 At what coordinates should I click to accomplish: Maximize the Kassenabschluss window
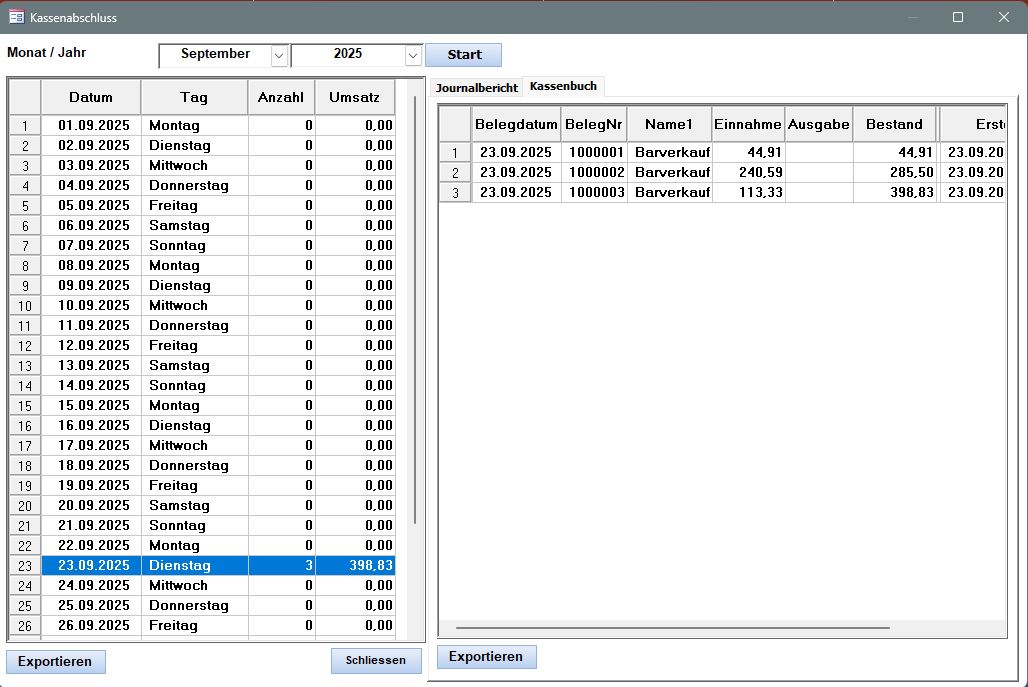pyautogui.click(x=958, y=17)
